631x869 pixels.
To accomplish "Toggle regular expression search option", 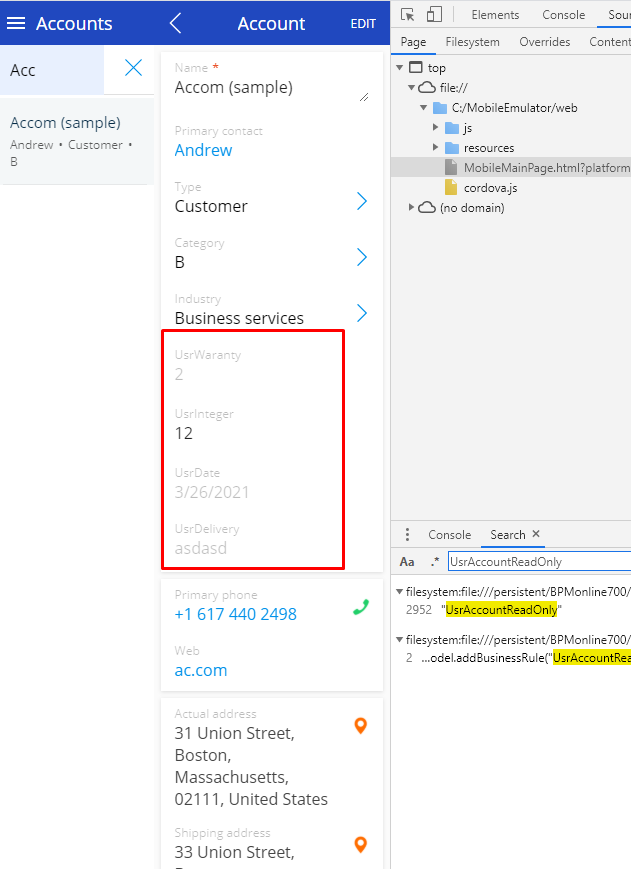I will [x=435, y=561].
